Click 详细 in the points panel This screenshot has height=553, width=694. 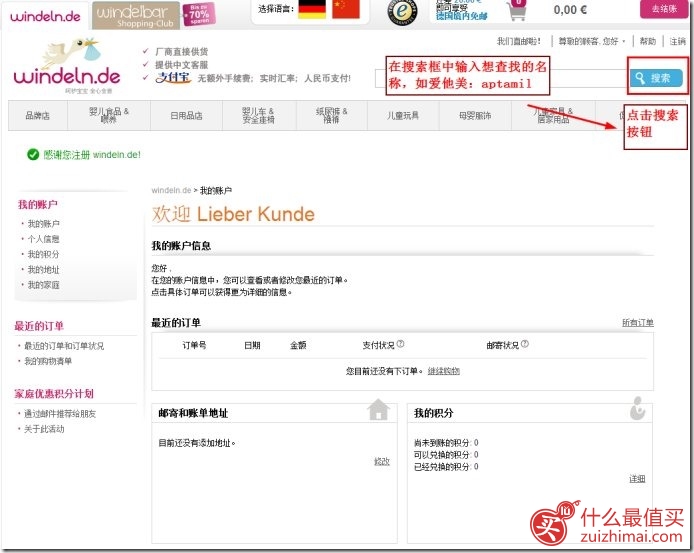pos(637,479)
